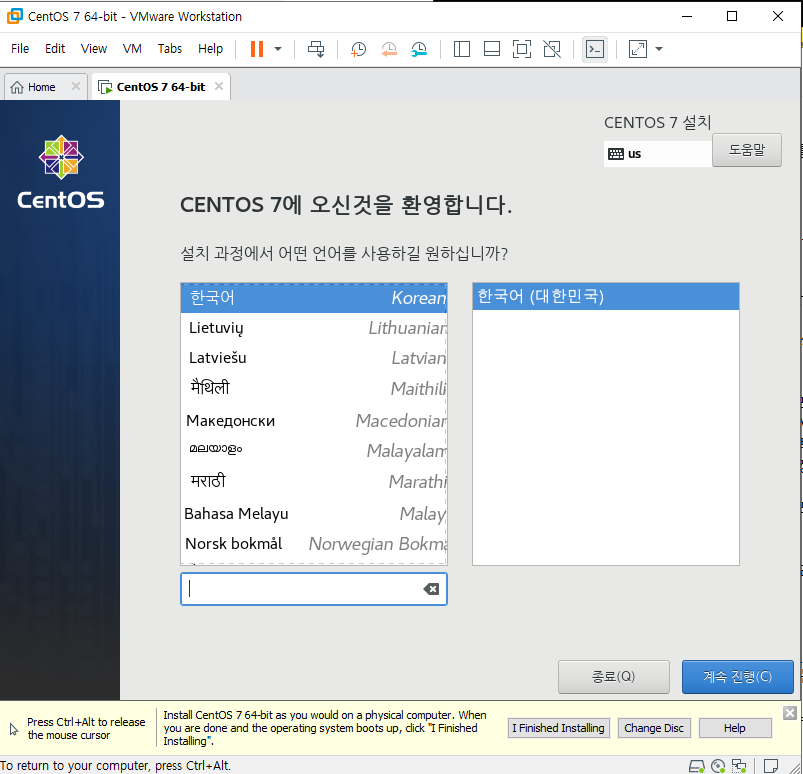The image size is (803, 774).
Task: Open the stretch display dropdown arrow
Action: (659, 49)
